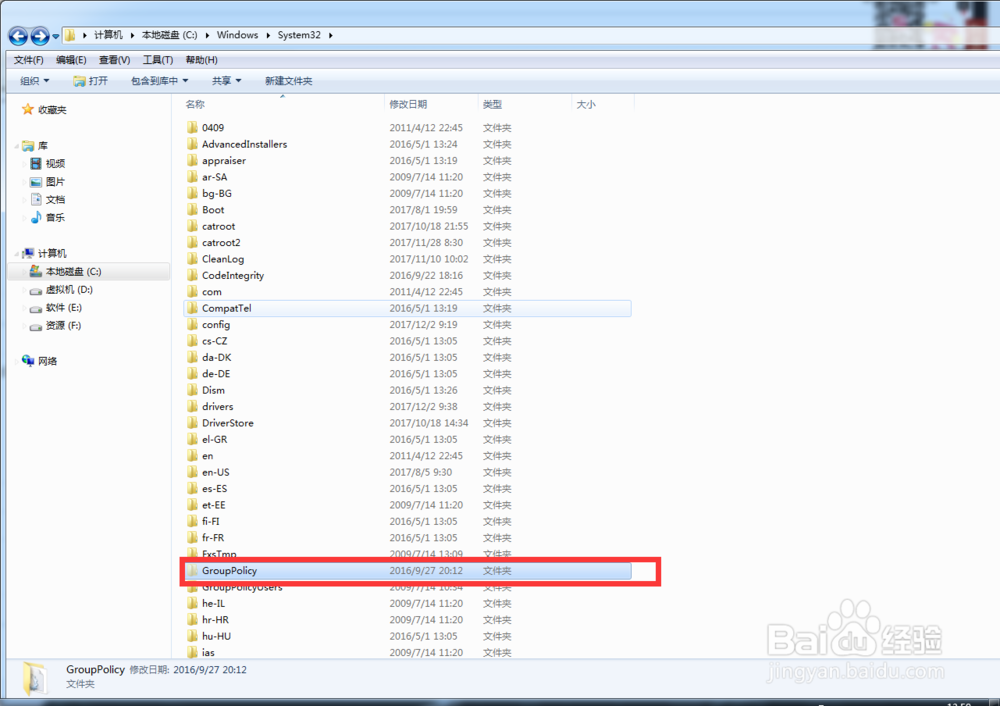
Task: Open the 组织 dropdown in toolbar
Action: click(x=34, y=81)
